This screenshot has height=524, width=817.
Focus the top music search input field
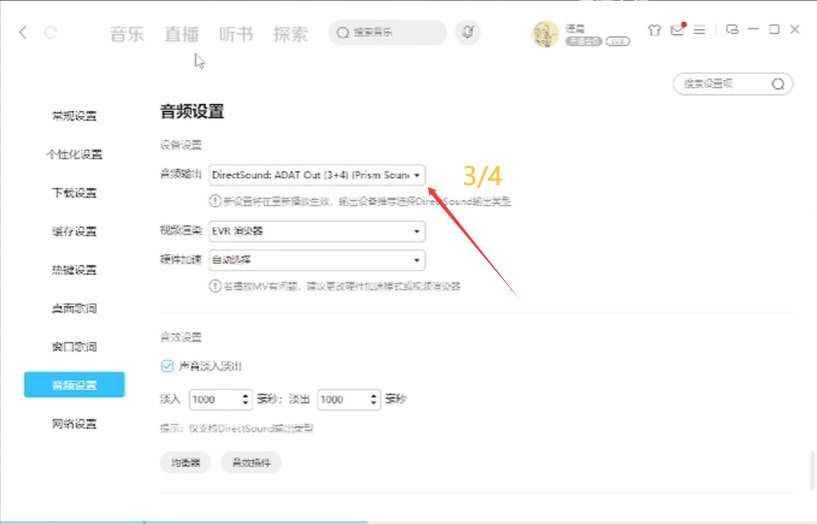pos(388,33)
